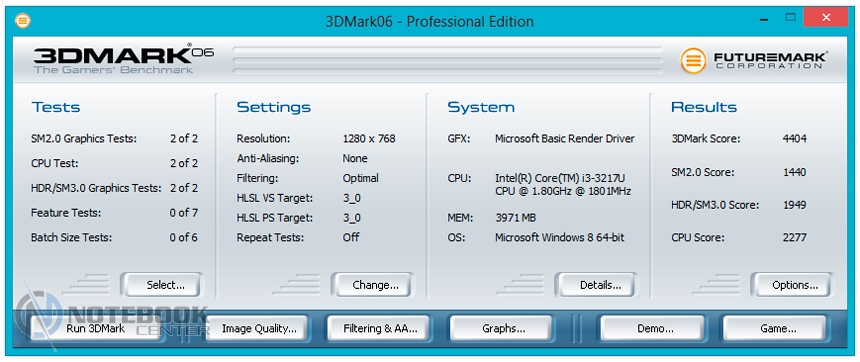The height and width of the screenshot is (362, 860).
Task: Click the GFX: label
Action: (459, 139)
